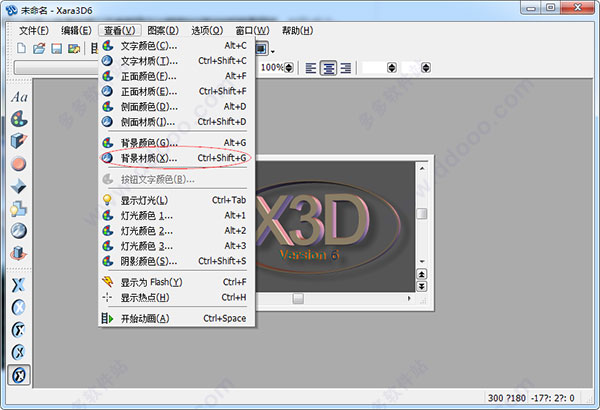Click the vertical scrollbar thumb of preview

pyautogui.click(x=422, y=214)
